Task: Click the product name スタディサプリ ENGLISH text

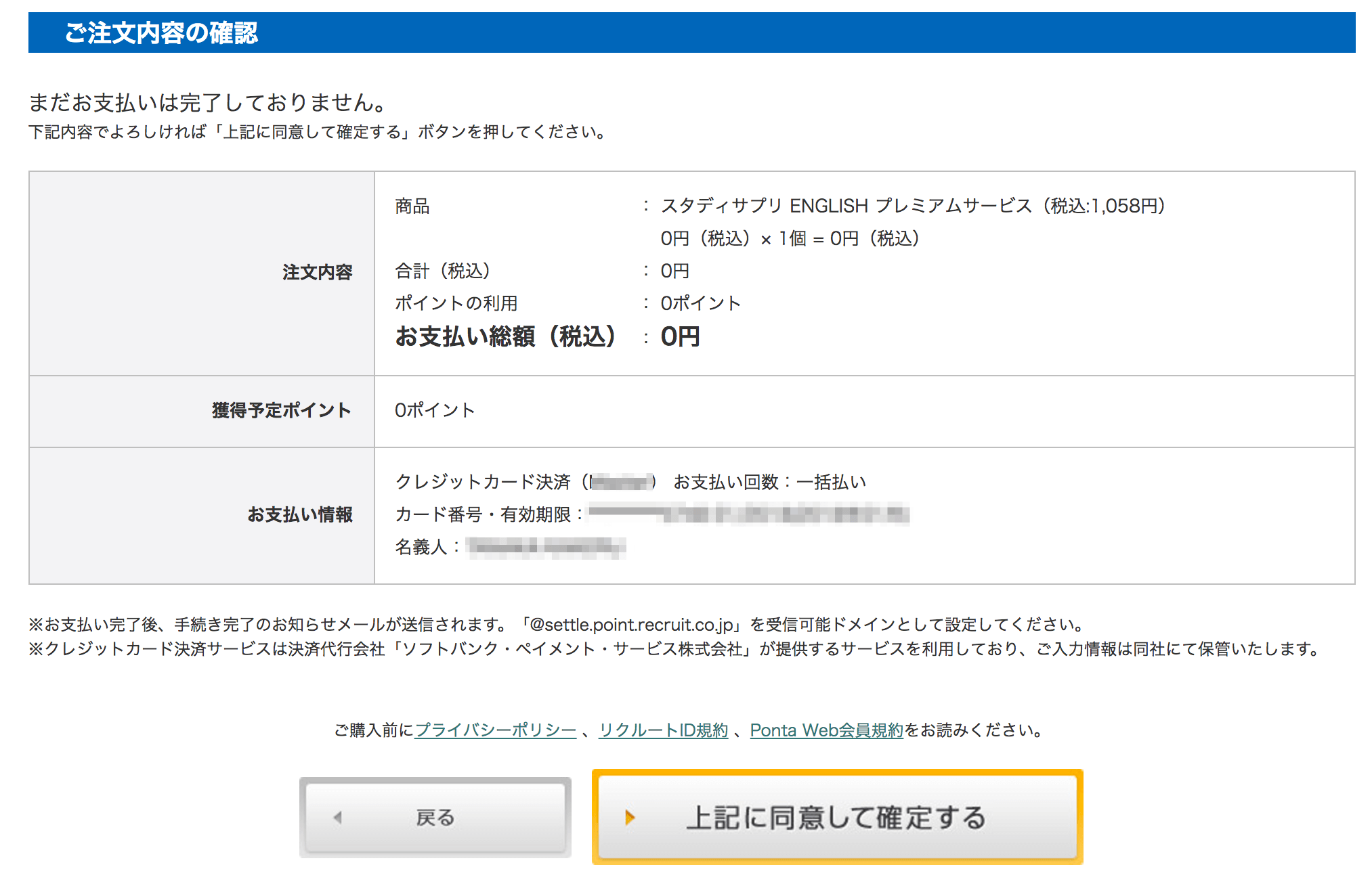Action: (x=913, y=206)
